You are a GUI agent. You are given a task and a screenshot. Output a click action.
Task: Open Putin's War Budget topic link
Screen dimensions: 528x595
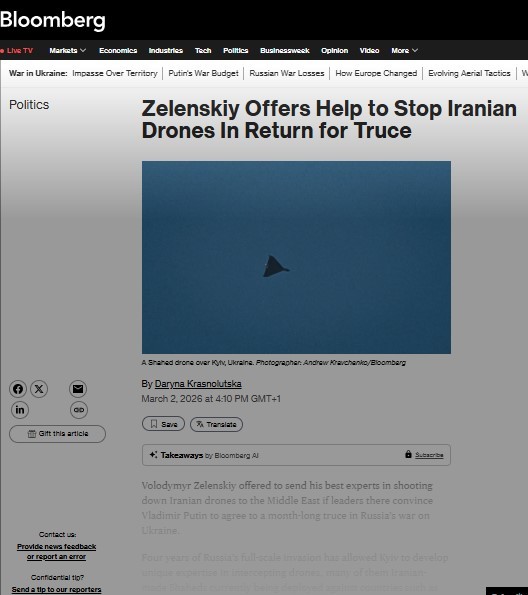(203, 73)
